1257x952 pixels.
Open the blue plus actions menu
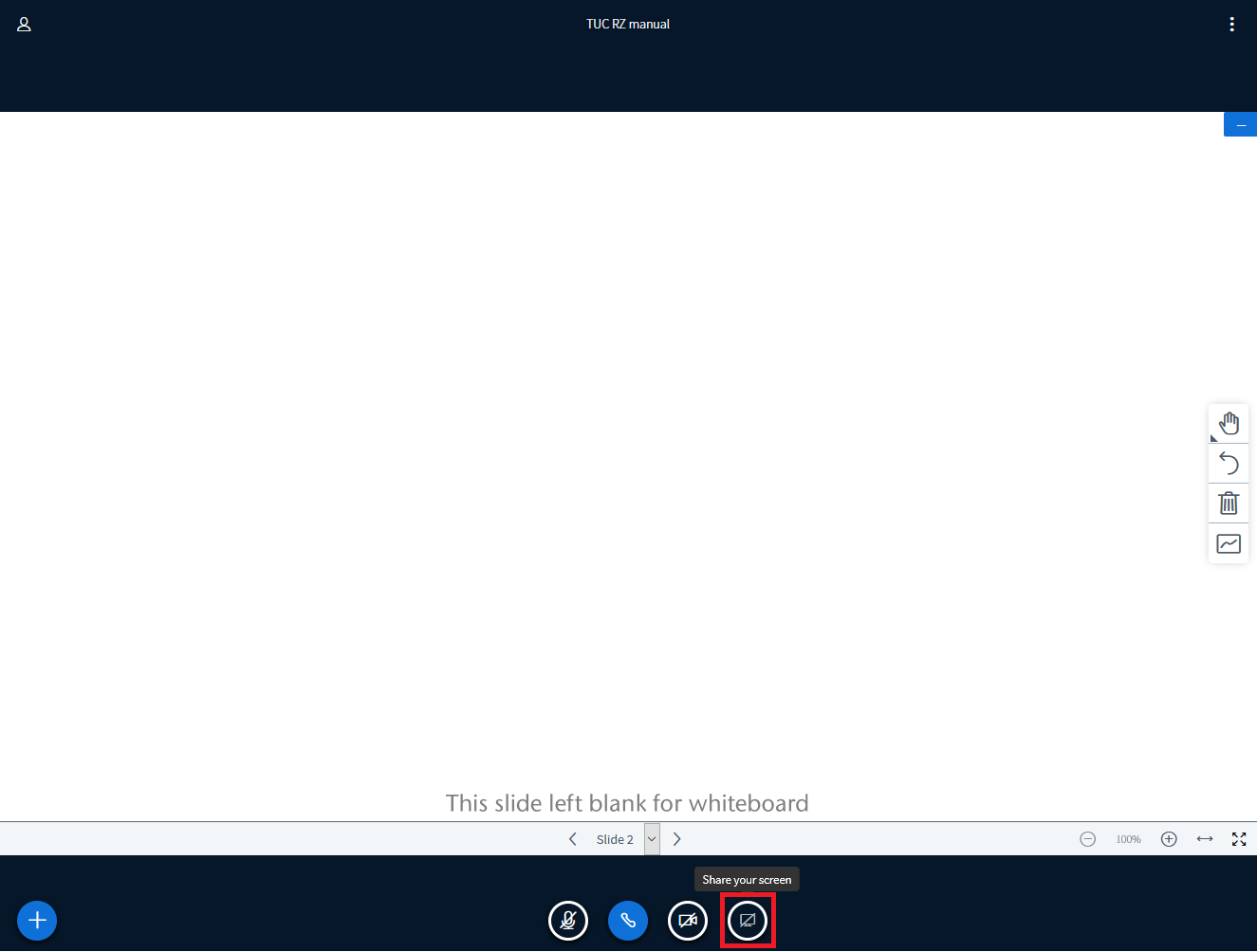point(37,920)
